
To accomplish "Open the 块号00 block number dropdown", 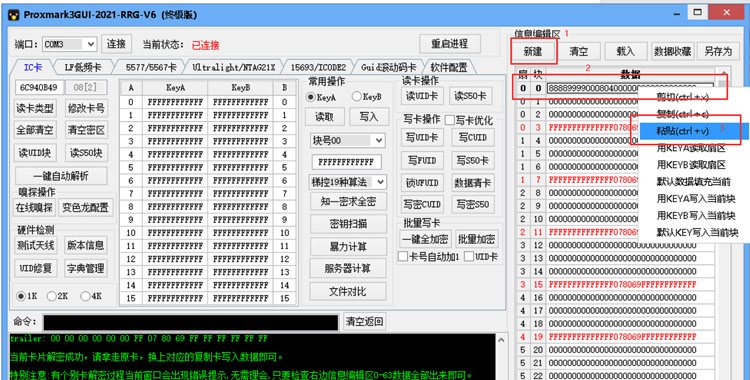I will coord(347,140).
